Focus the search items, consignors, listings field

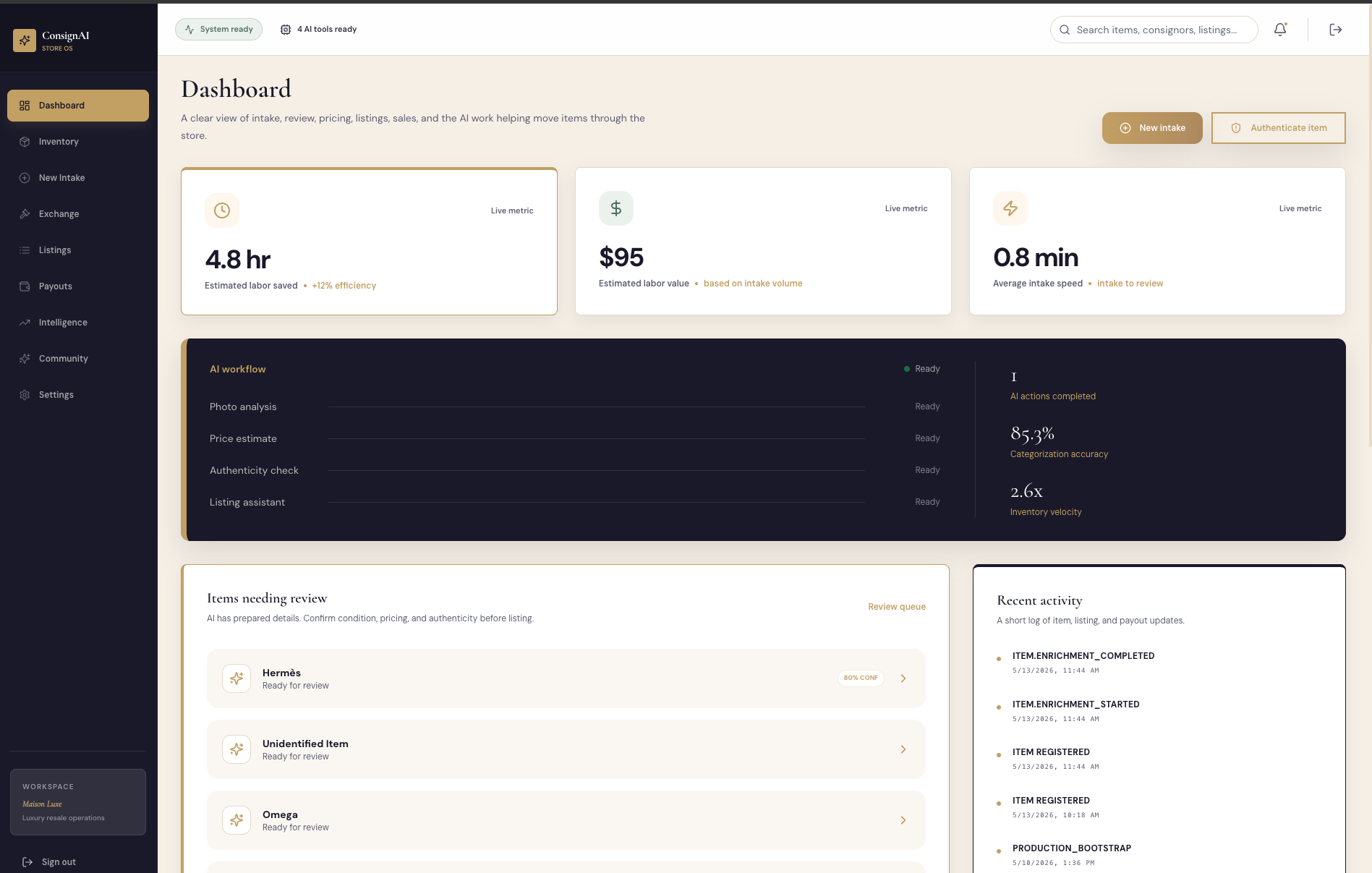coord(1154,30)
